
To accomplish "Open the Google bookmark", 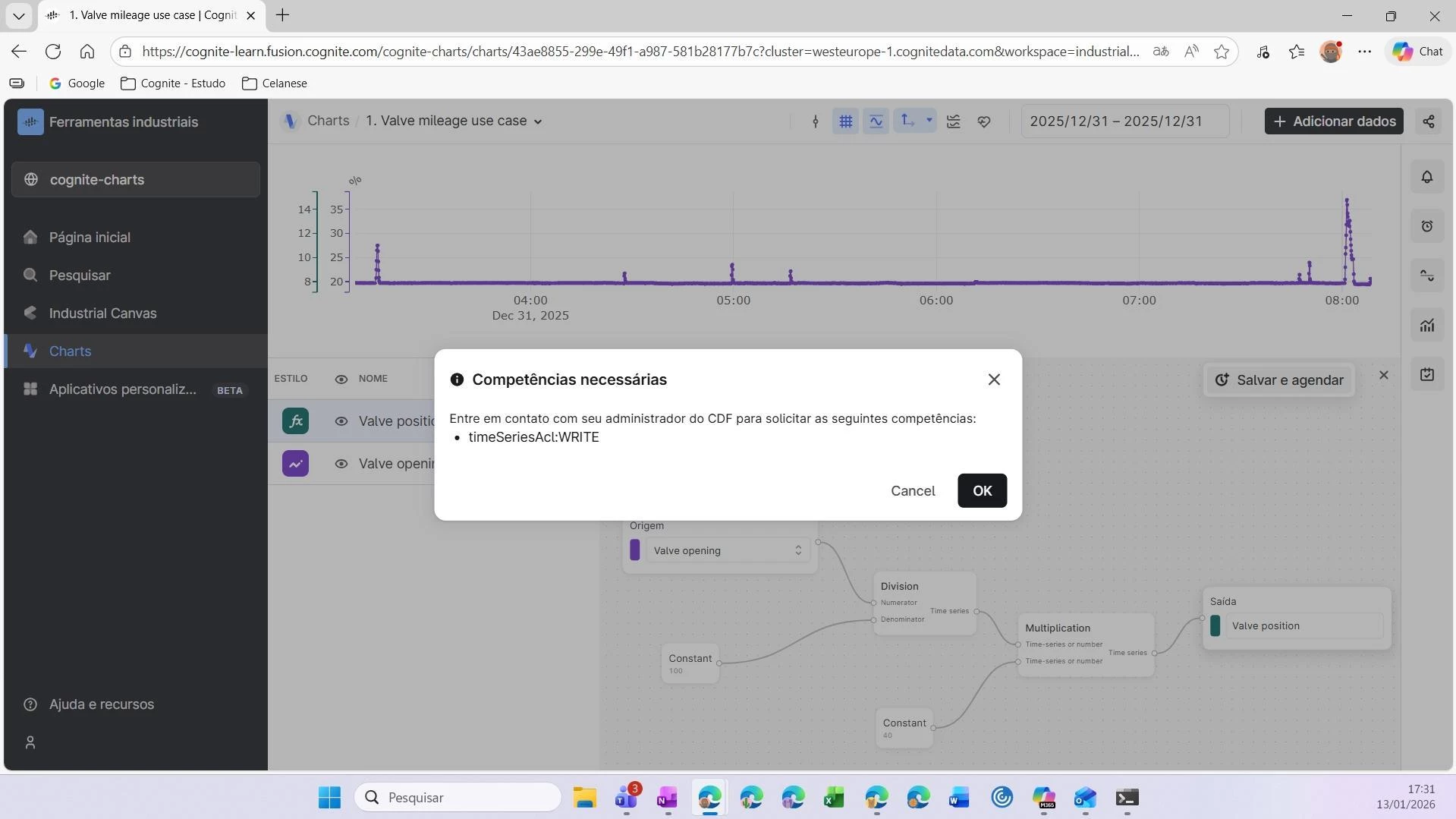I will pos(77,83).
